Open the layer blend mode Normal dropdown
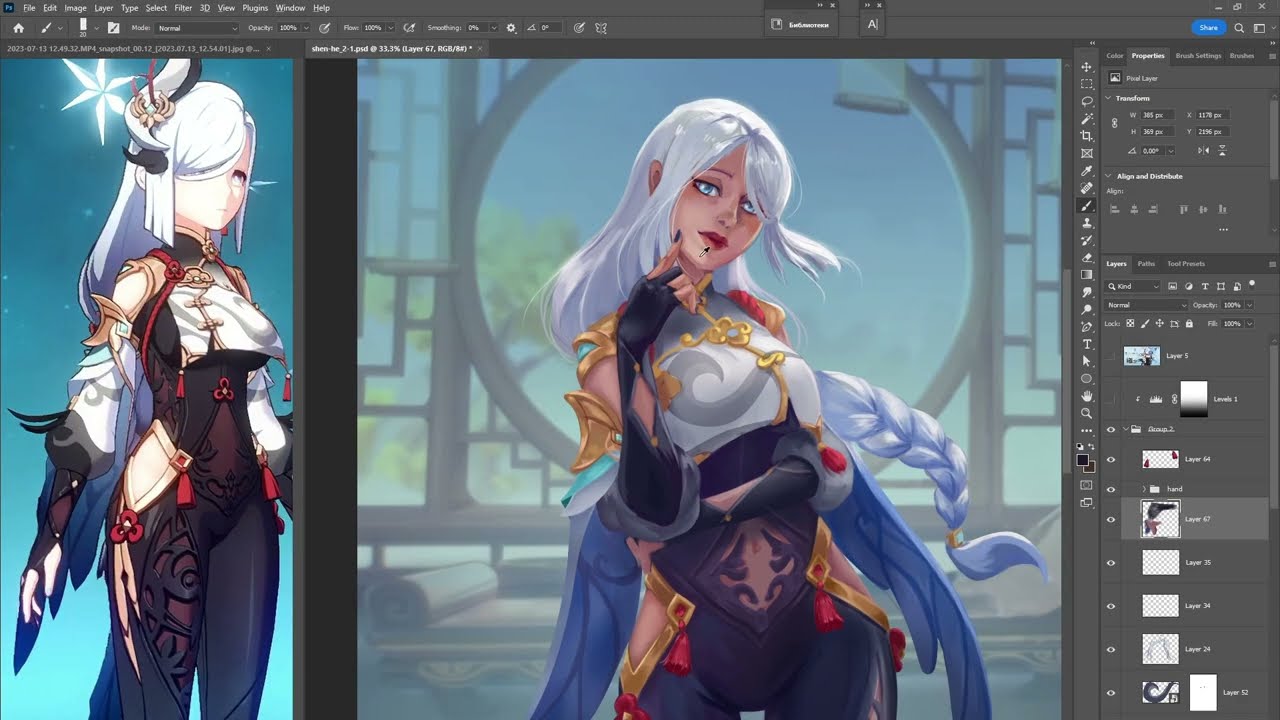The image size is (1280, 720). click(x=1146, y=305)
